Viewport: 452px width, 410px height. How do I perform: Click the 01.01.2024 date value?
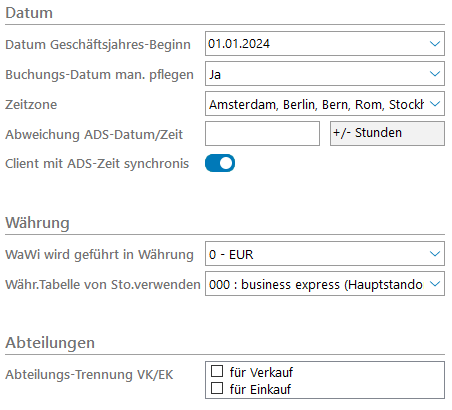[x=239, y=44]
